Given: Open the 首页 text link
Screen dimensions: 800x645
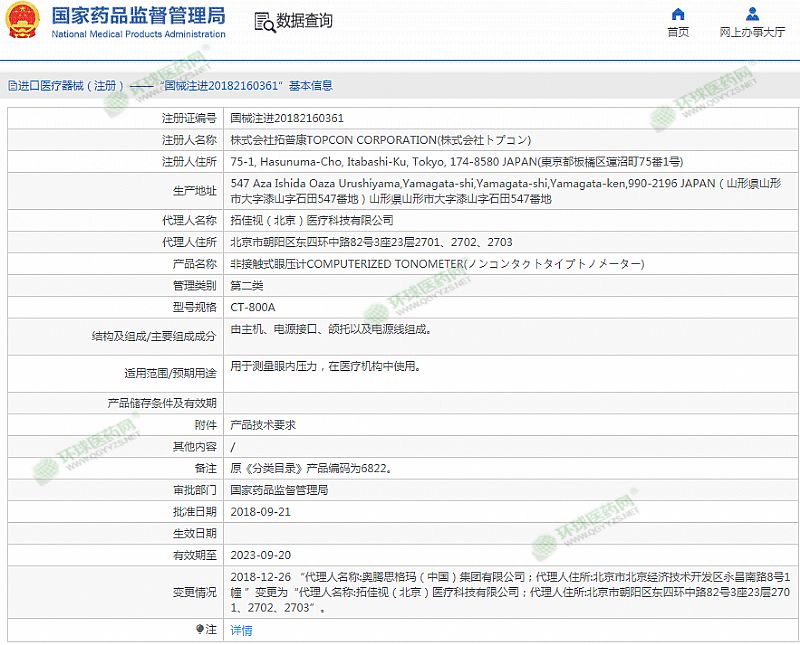Looking at the screenshot, I should pyautogui.click(x=678, y=32).
